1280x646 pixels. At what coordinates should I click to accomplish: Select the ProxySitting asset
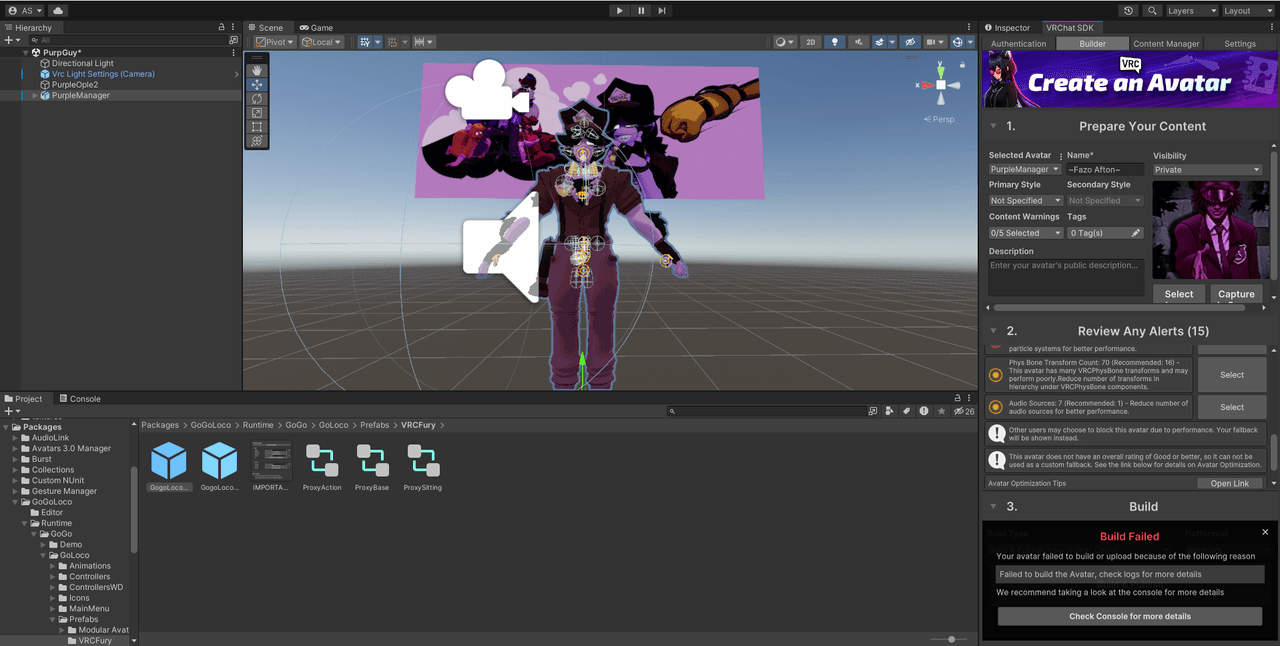(x=423, y=467)
